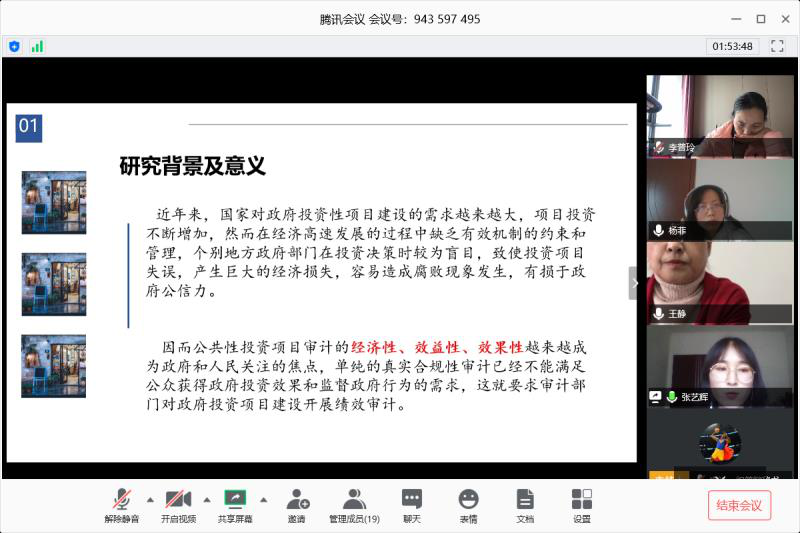
Task: Expand share options arrow beside 共享屏幕
Action: [264, 498]
